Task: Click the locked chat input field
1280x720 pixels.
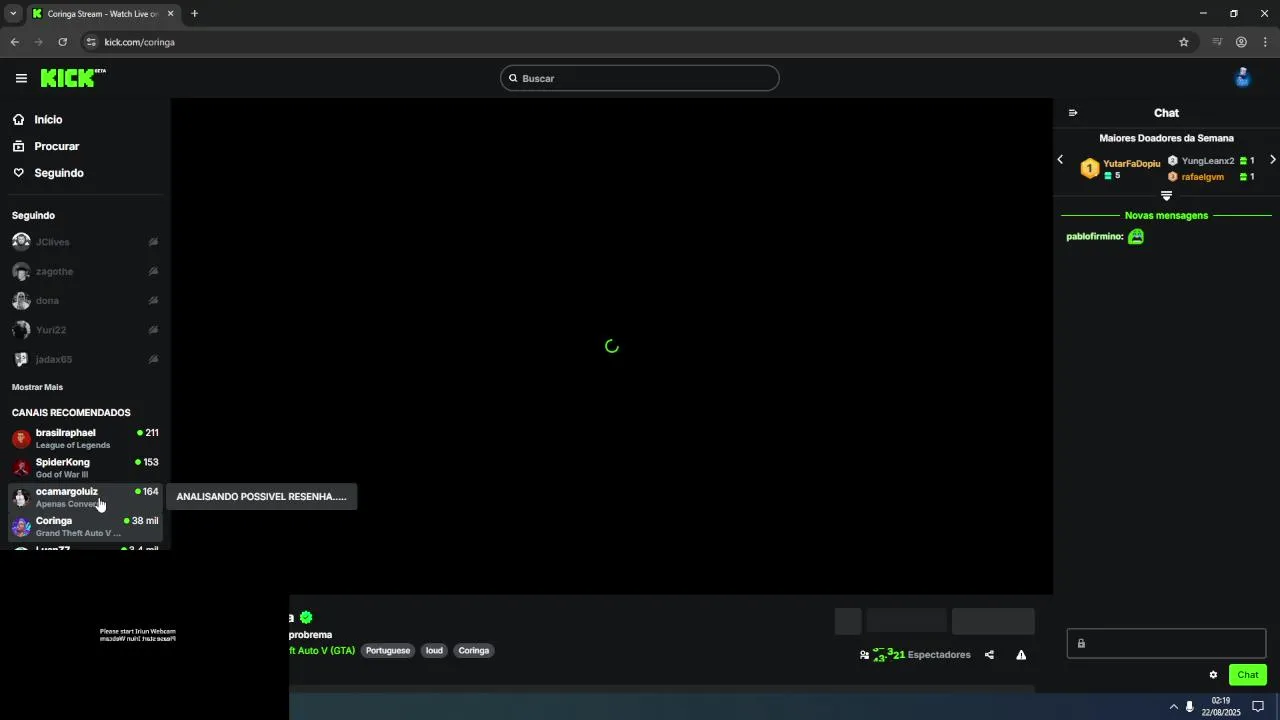Action: tap(1166, 643)
